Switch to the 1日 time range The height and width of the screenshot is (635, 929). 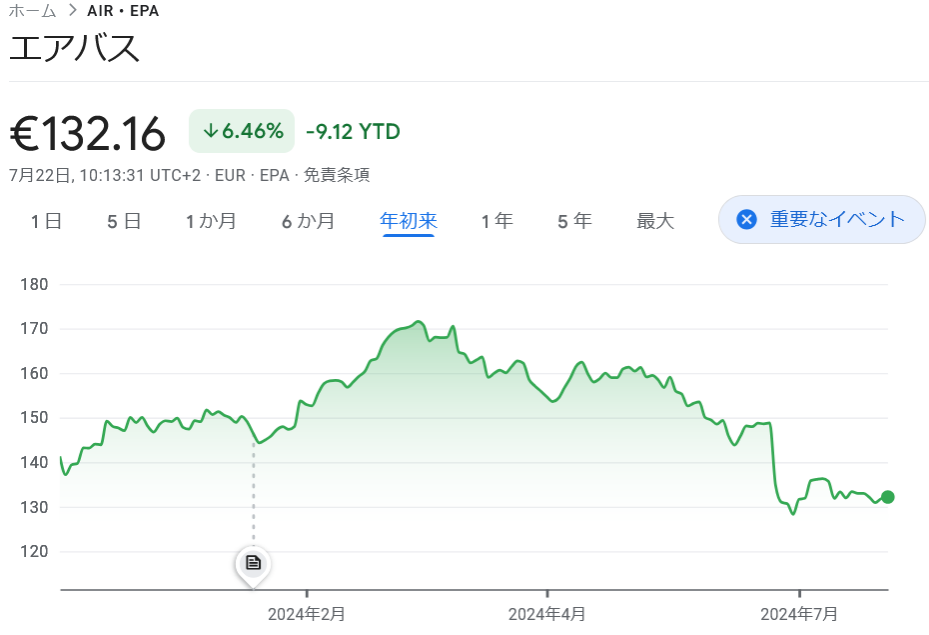pyautogui.click(x=45, y=221)
